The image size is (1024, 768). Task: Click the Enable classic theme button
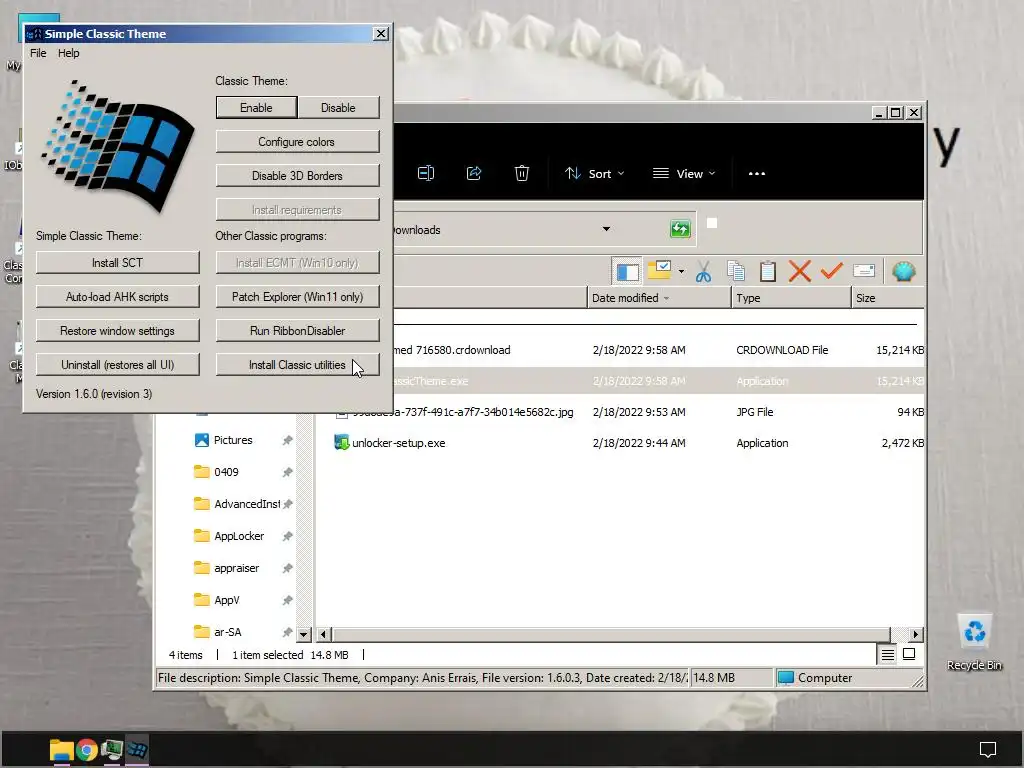coord(256,108)
